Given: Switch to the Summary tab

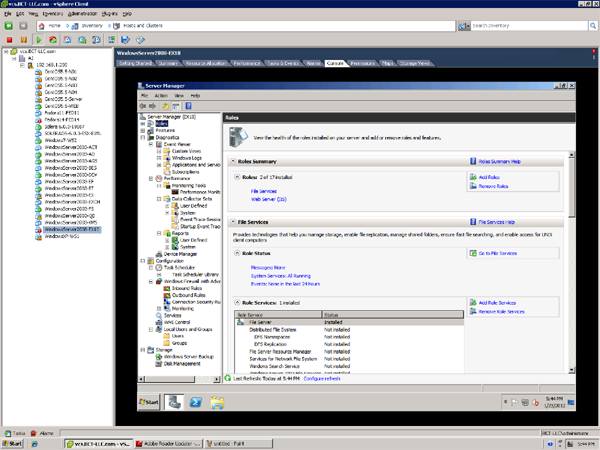Looking at the screenshot, I should [x=168, y=64].
